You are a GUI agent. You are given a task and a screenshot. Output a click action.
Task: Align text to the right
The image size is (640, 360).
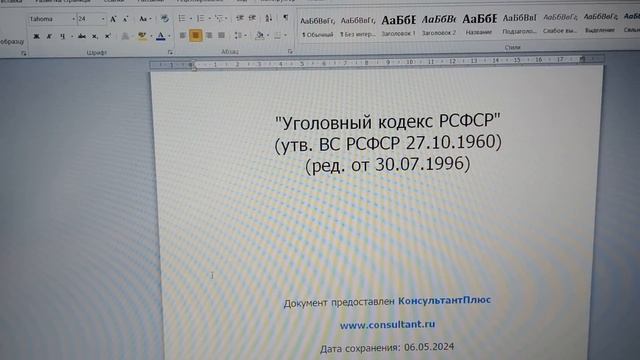[209, 36]
